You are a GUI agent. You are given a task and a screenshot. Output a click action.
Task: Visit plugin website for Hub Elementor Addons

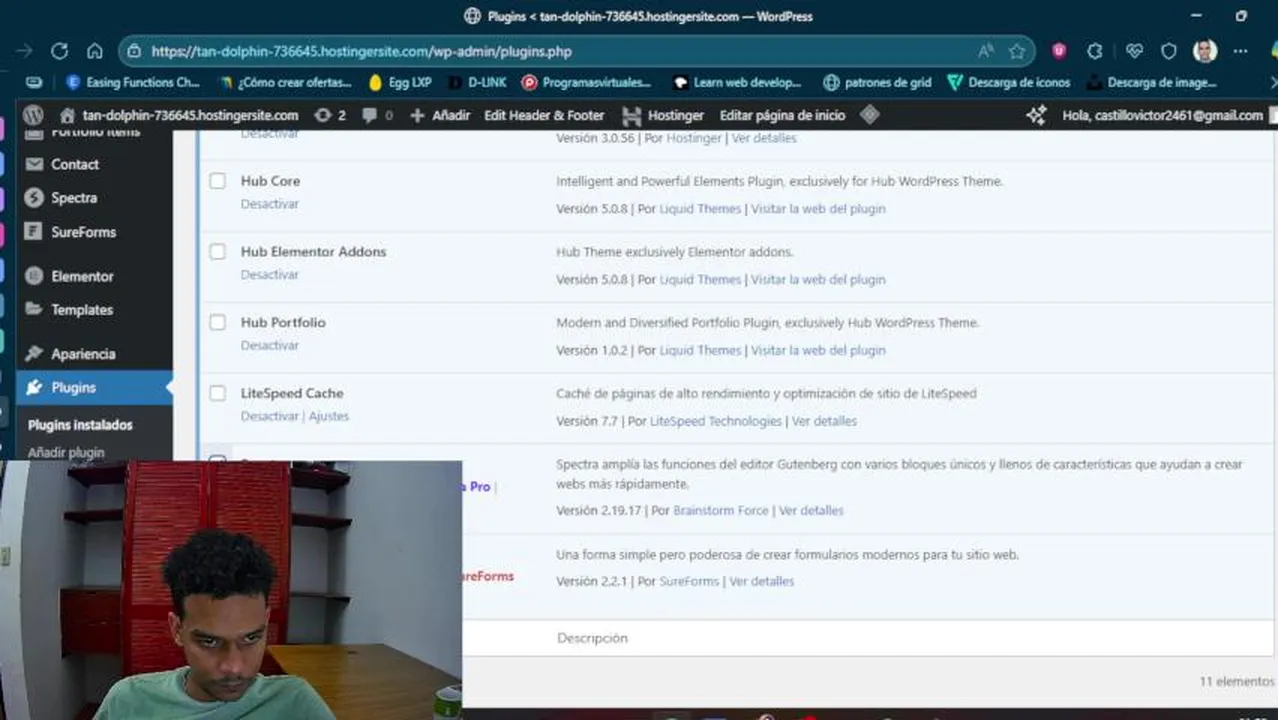coord(818,279)
